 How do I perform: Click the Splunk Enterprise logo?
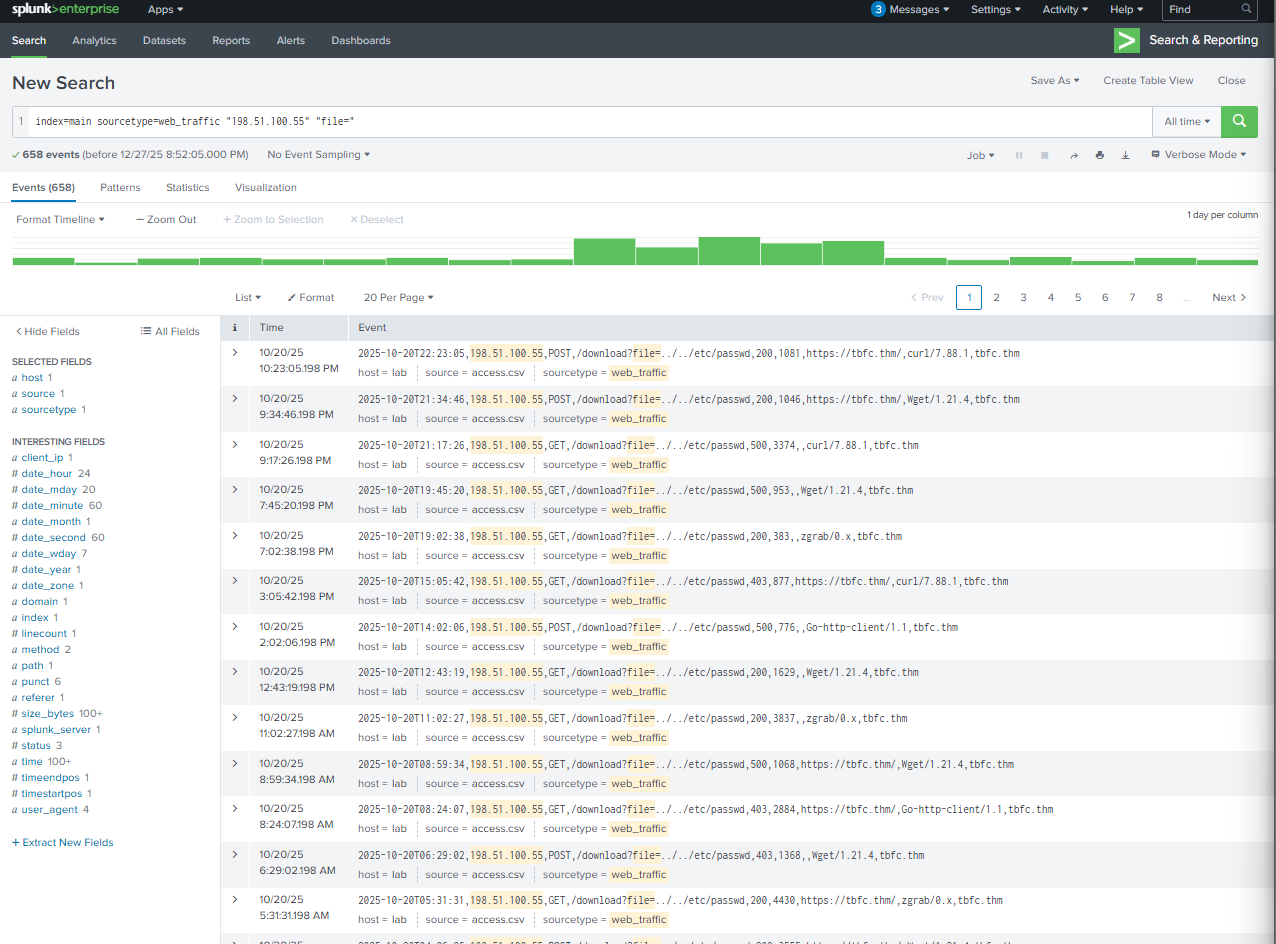65,10
